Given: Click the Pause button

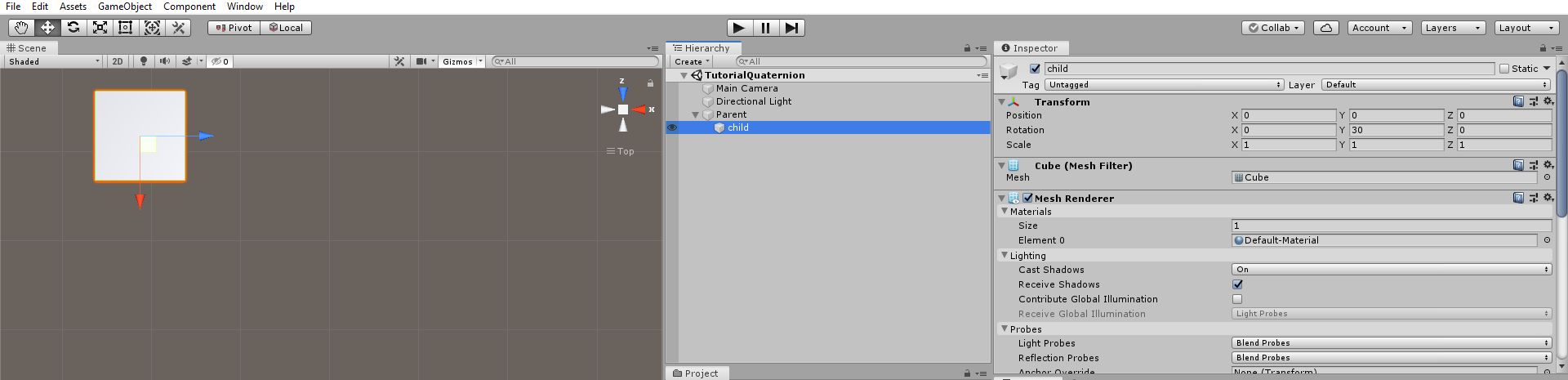Looking at the screenshot, I should (765, 28).
